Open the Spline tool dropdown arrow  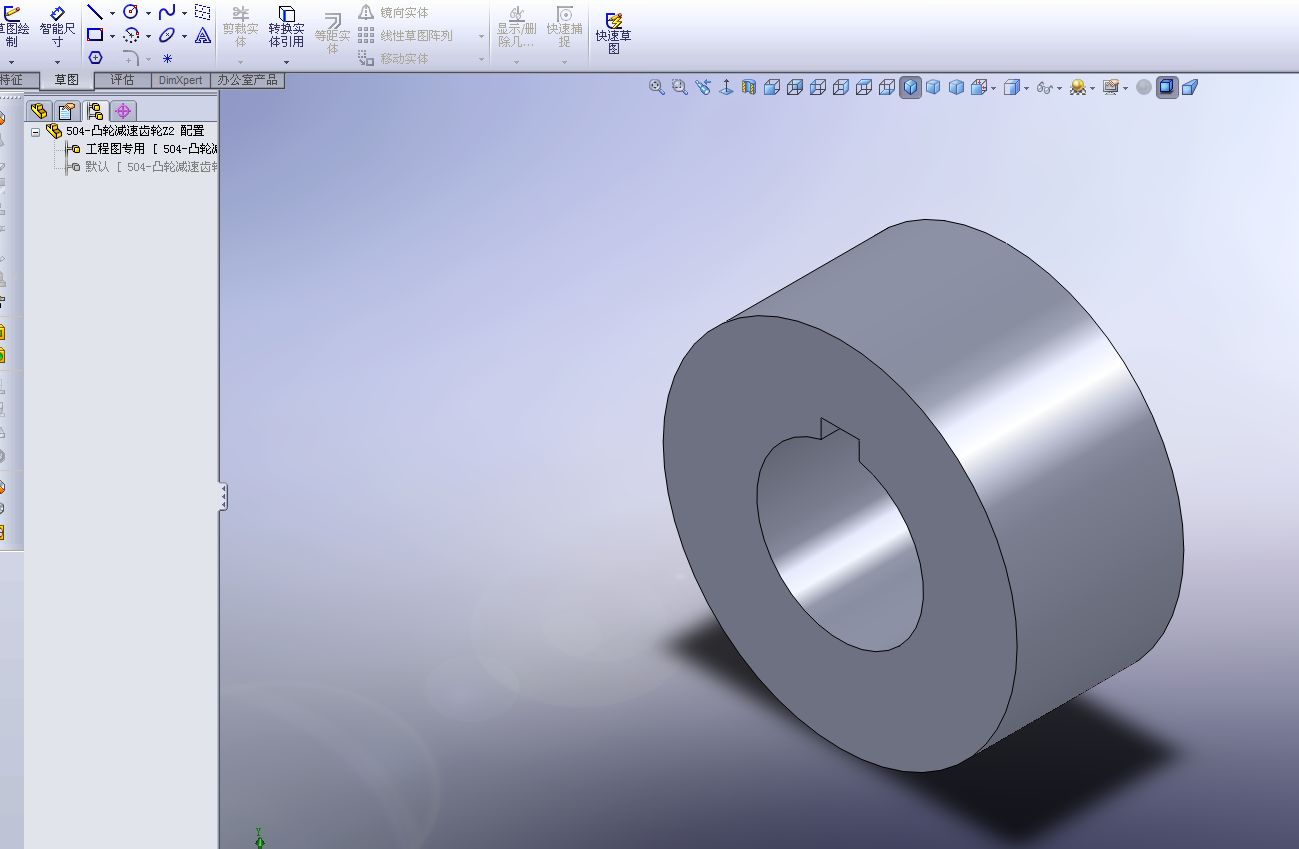pos(184,13)
